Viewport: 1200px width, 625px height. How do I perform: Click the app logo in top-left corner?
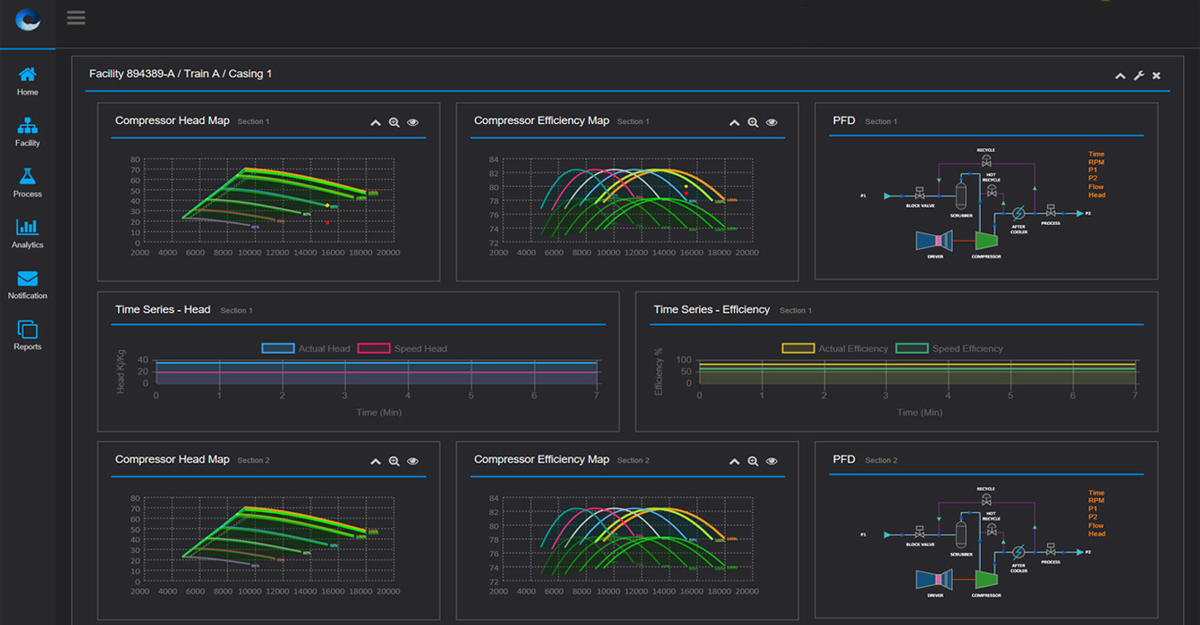click(28, 18)
